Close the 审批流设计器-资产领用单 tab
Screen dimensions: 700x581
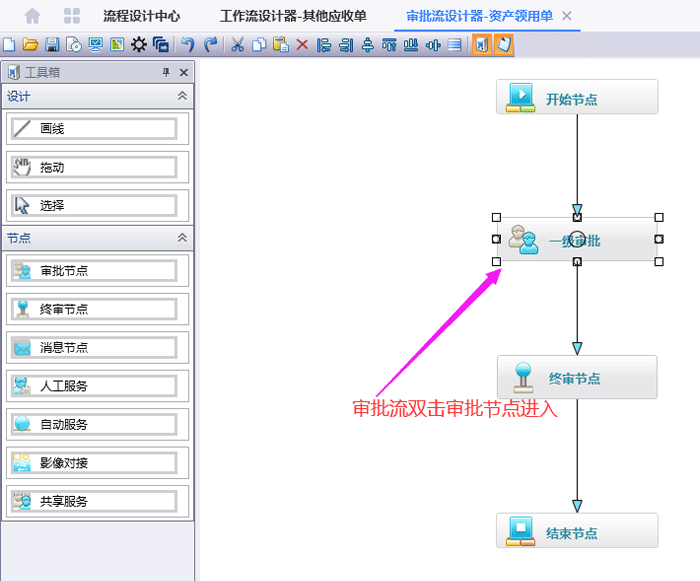pos(567,16)
